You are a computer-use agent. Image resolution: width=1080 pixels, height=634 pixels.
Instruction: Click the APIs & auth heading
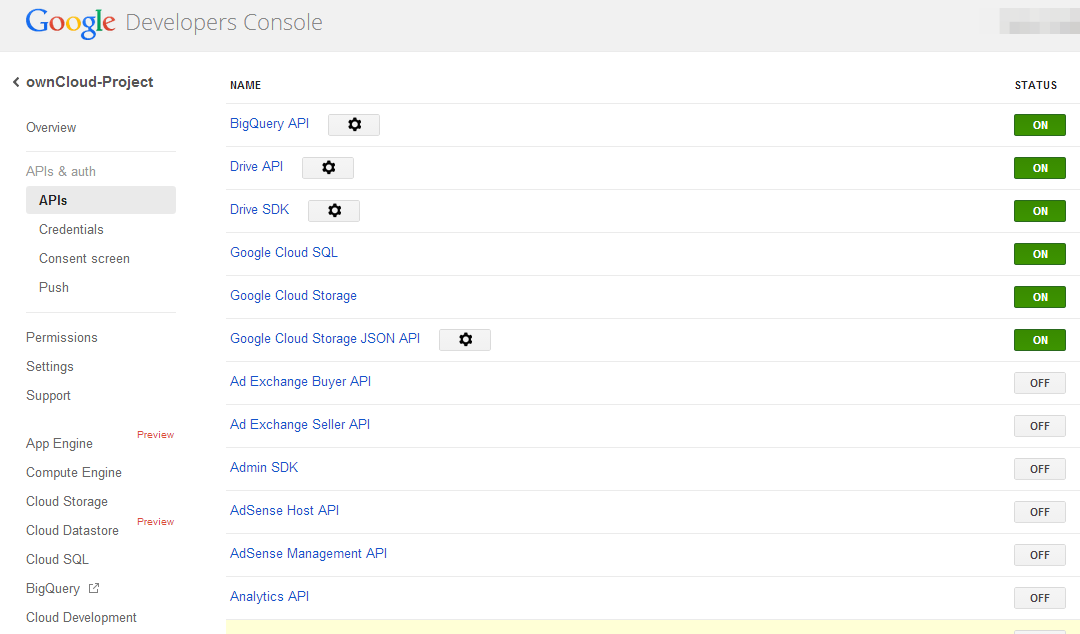coord(61,172)
